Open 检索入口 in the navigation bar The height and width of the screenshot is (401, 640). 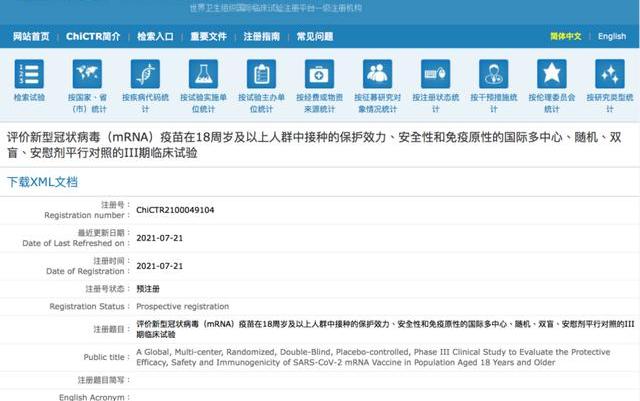155,37
